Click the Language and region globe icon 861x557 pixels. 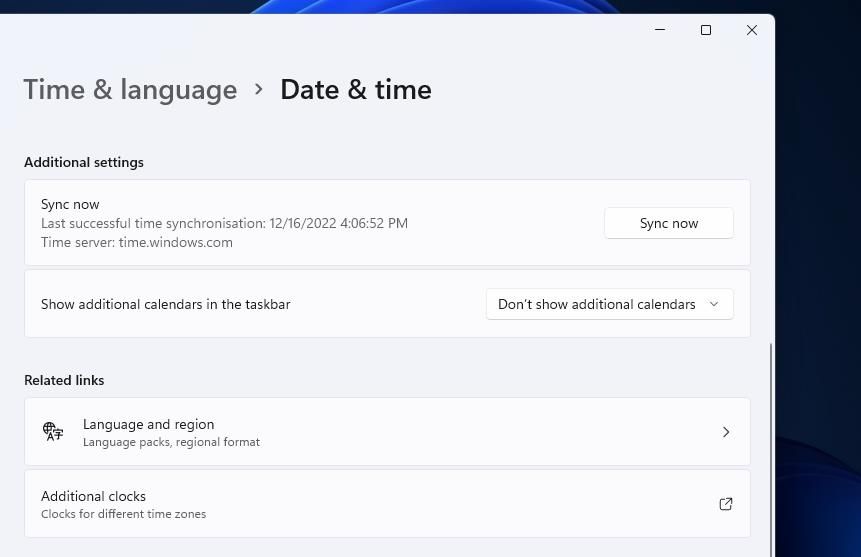click(x=53, y=431)
